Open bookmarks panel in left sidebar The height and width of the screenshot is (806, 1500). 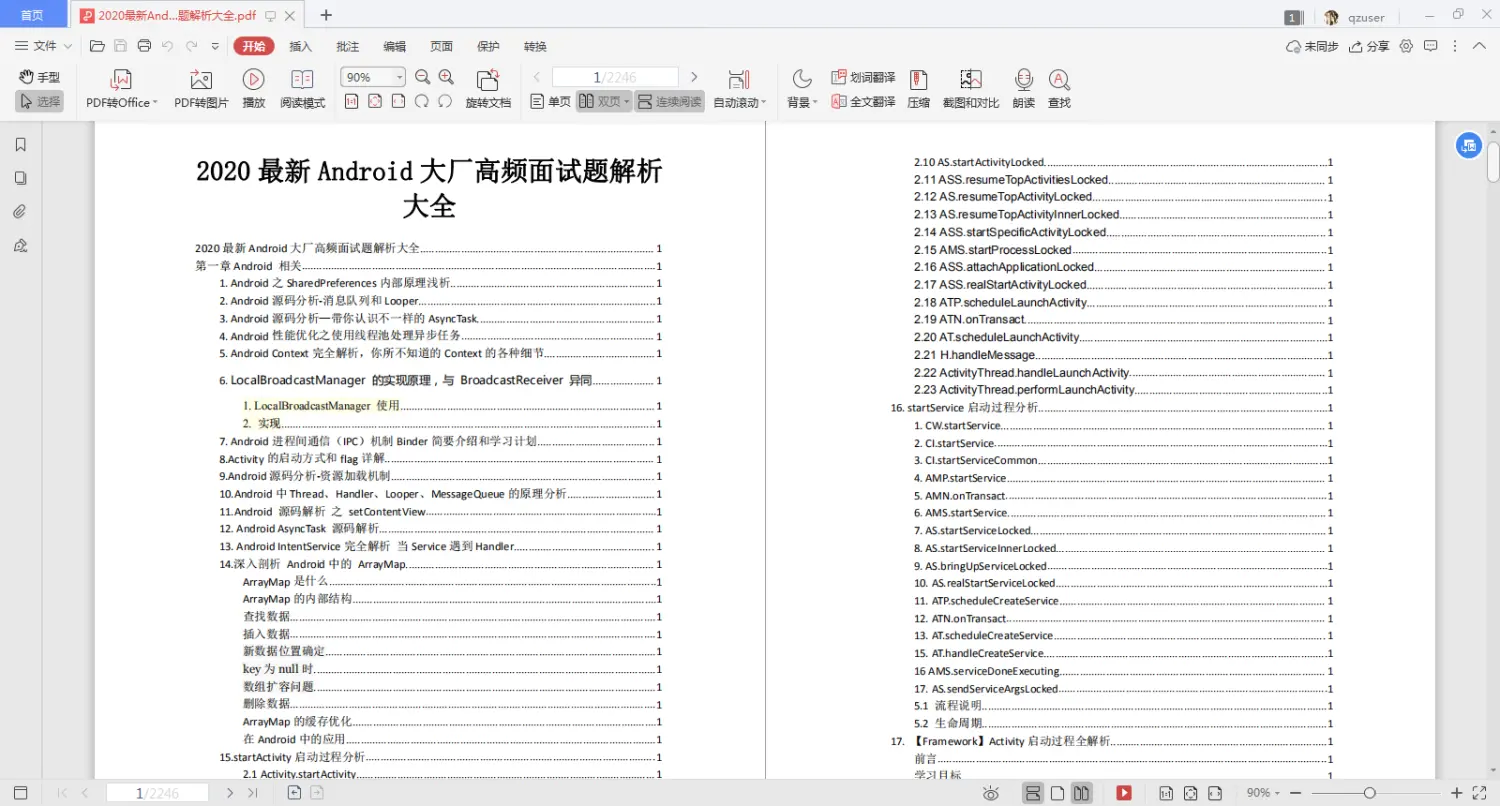pyautogui.click(x=20, y=144)
